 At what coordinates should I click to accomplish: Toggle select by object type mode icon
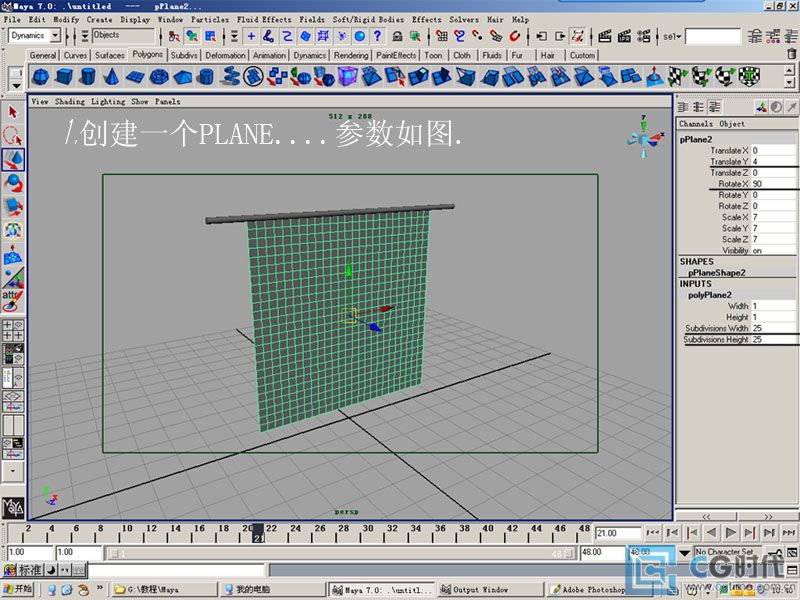point(192,36)
